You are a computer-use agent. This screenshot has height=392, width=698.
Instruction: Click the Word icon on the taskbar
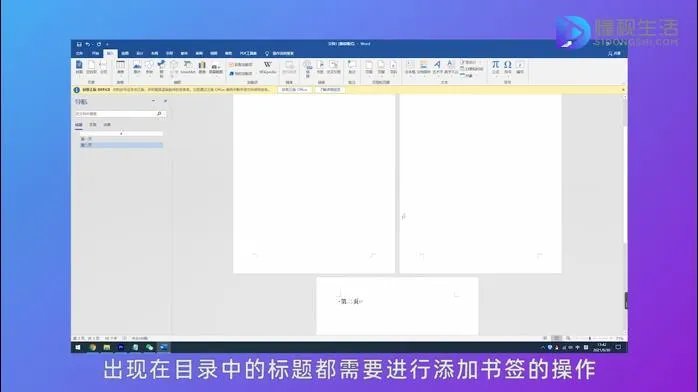tap(164, 348)
